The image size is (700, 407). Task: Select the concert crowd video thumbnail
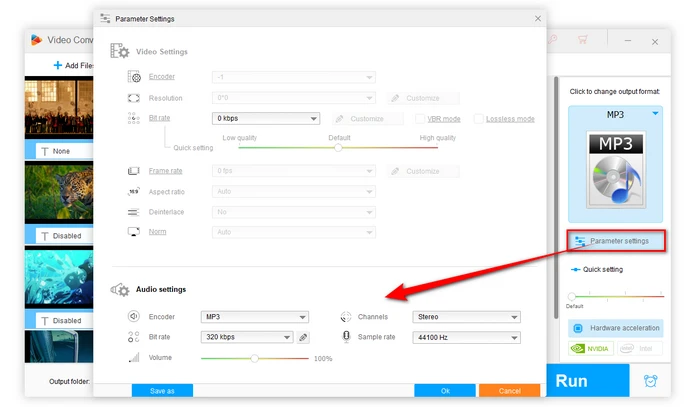[x=59, y=107]
